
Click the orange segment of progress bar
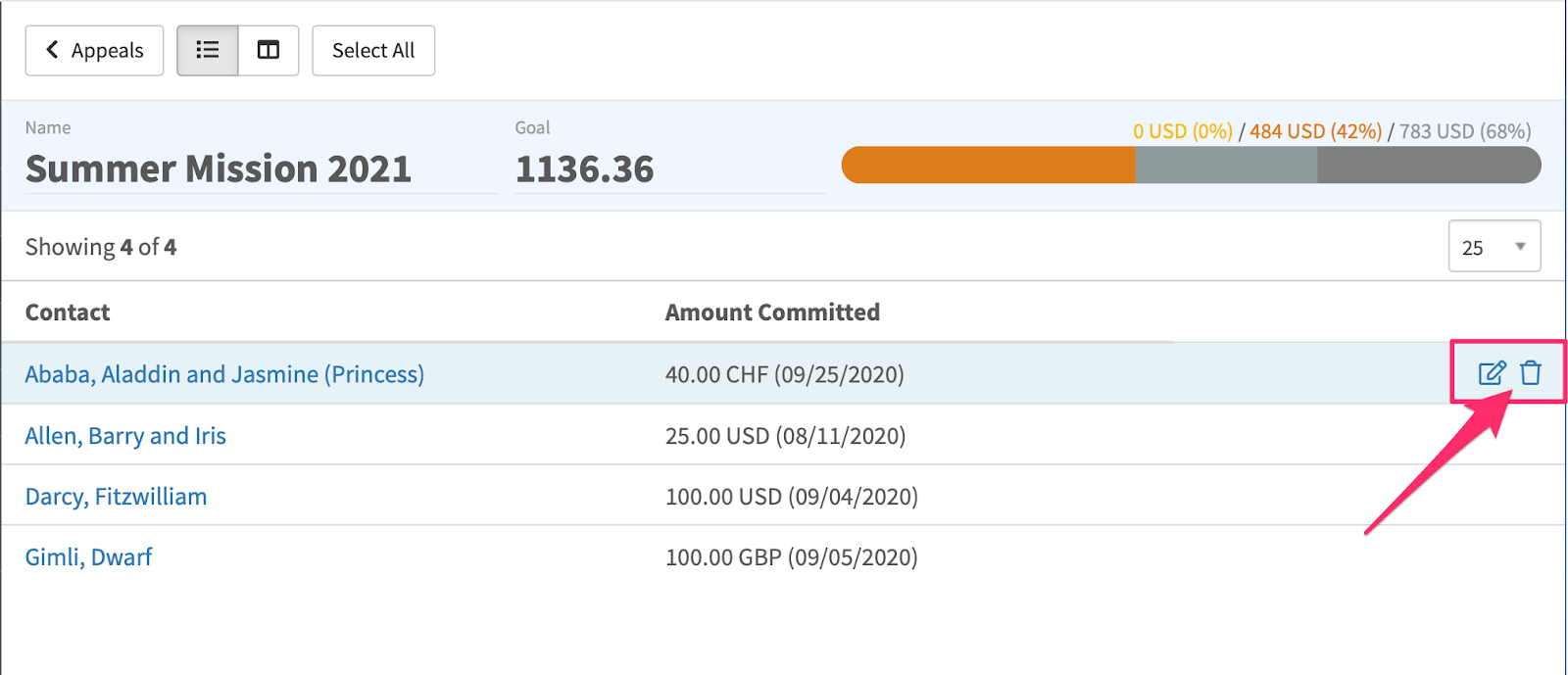988,165
